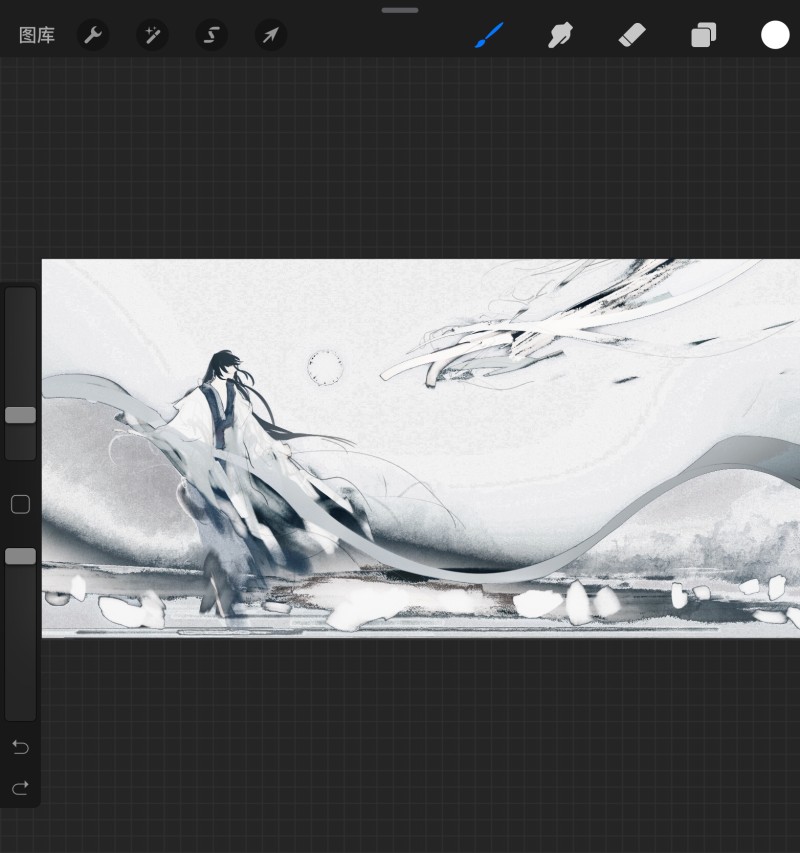Screen dimensions: 800x853
Task: Redo the last action
Action: 21,787
